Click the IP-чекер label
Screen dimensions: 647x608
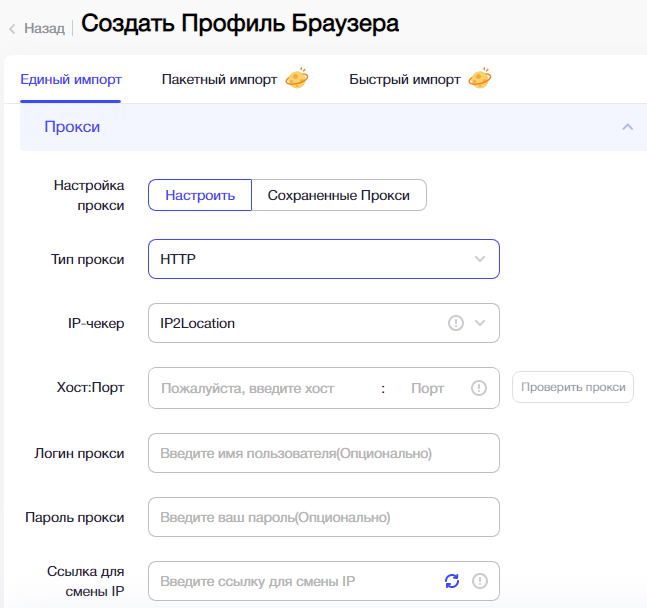click(96, 323)
